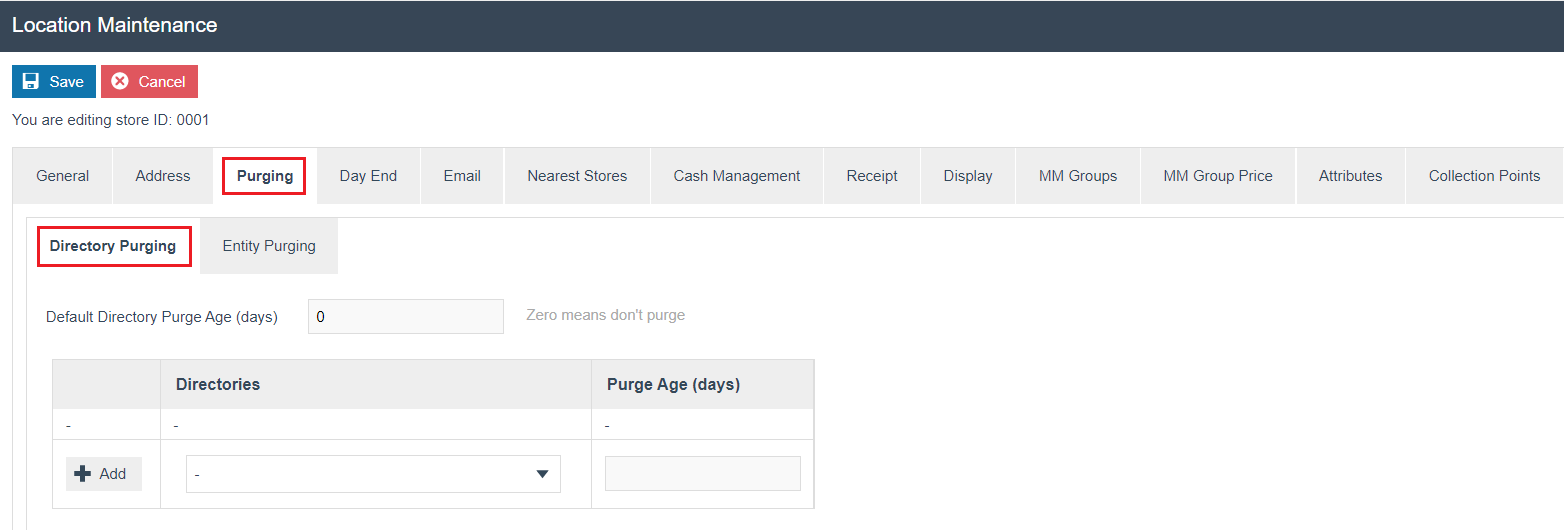
Task: Click the Cancel button
Action: 149,82
